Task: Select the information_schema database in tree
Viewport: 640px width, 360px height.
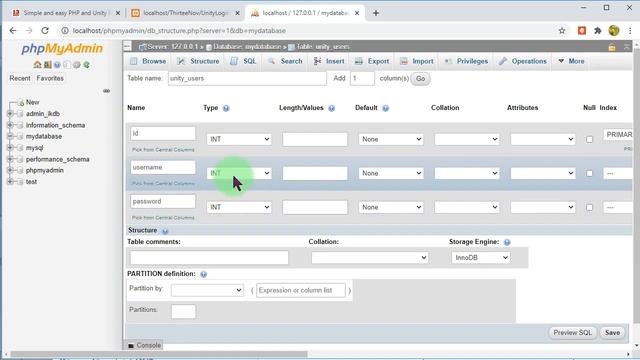Action: [x=56, y=125]
